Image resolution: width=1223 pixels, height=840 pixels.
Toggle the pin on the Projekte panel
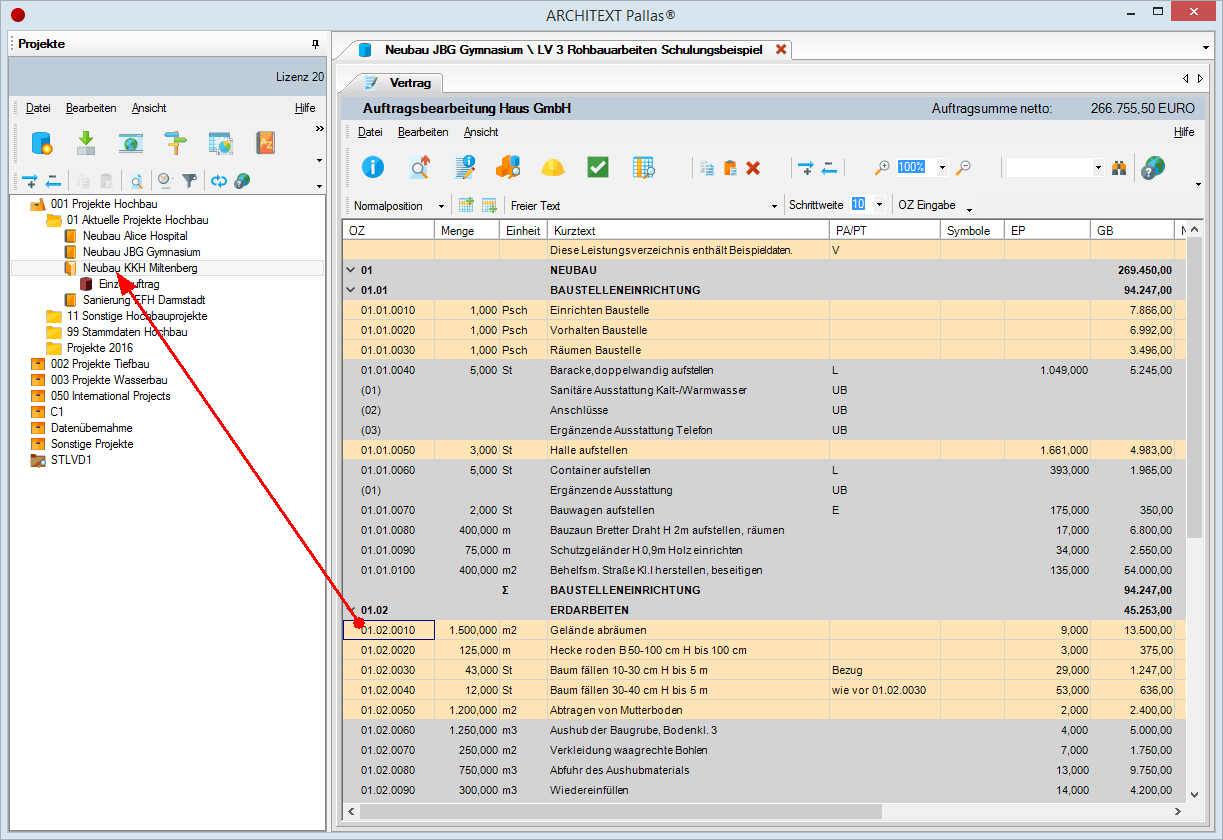tap(315, 44)
